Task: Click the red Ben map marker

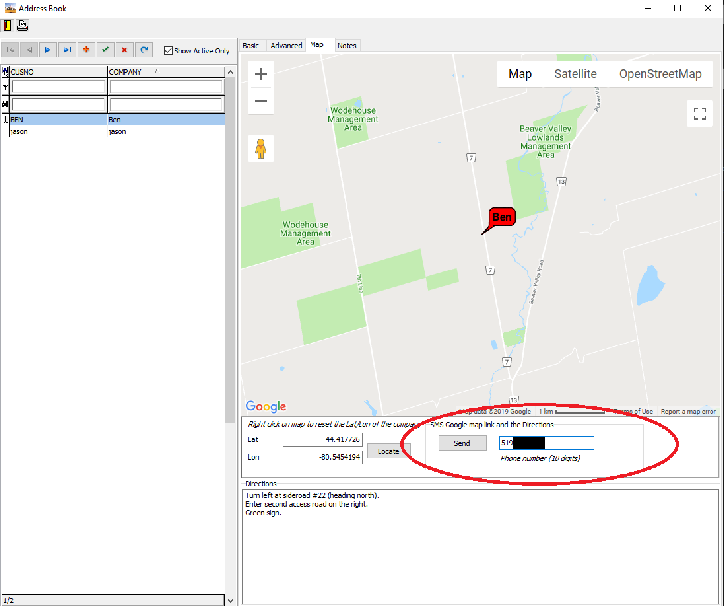Action: tap(501, 218)
